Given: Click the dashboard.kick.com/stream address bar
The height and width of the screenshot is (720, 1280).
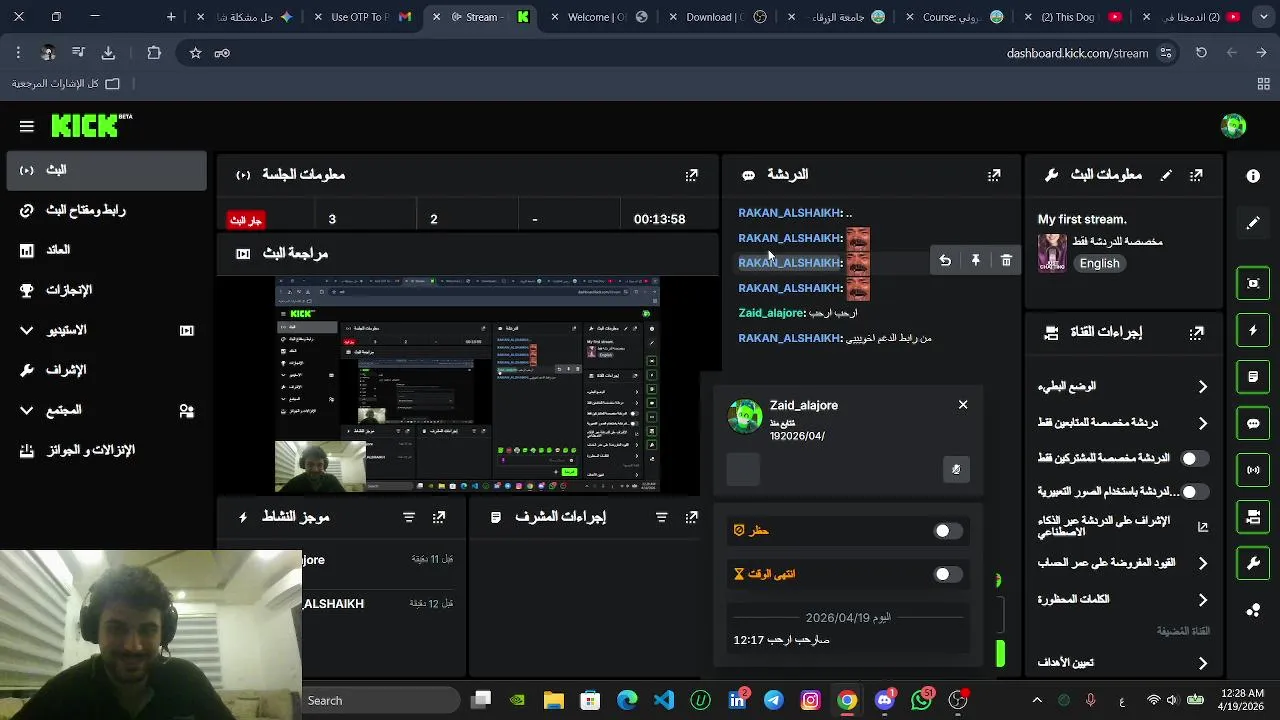Looking at the screenshot, I should tap(1077, 53).
